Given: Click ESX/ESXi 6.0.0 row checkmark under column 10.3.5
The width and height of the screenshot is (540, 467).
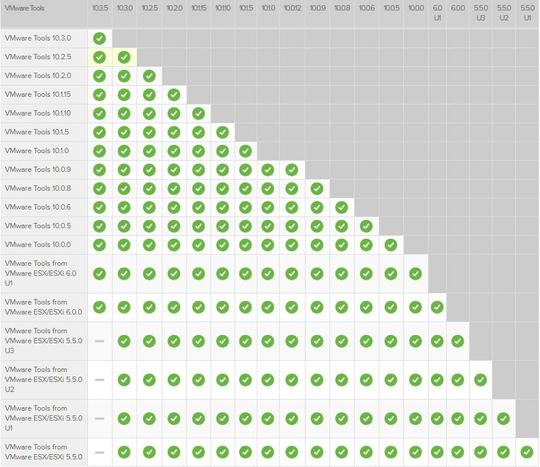Looking at the screenshot, I should pos(100,307).
